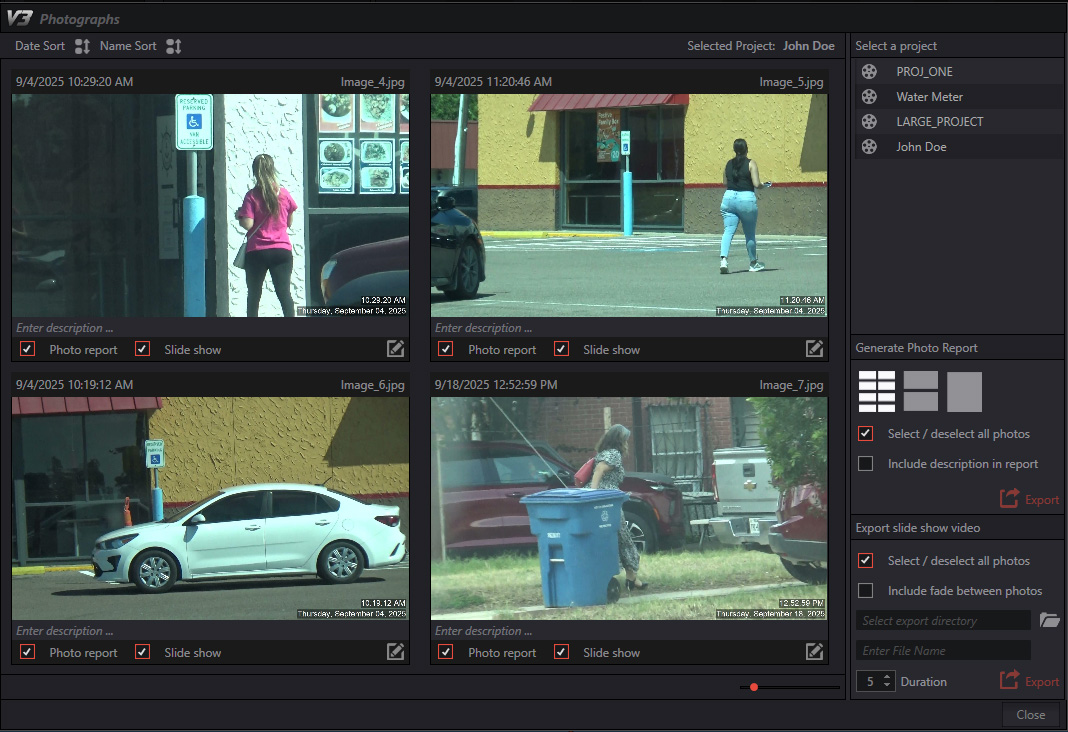1068x732 pixels.
Task: Click the Name Sort order icon
Action: tap(174, 46)
